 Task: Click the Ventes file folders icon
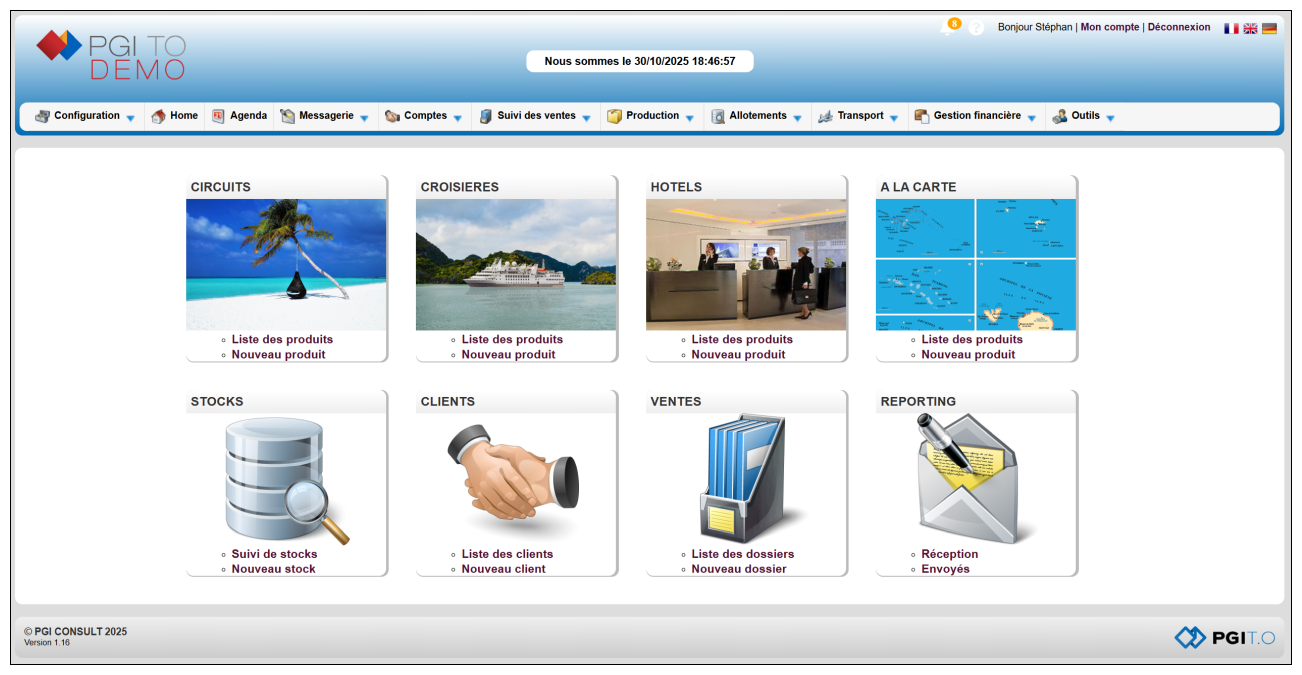tap(746, 480)
